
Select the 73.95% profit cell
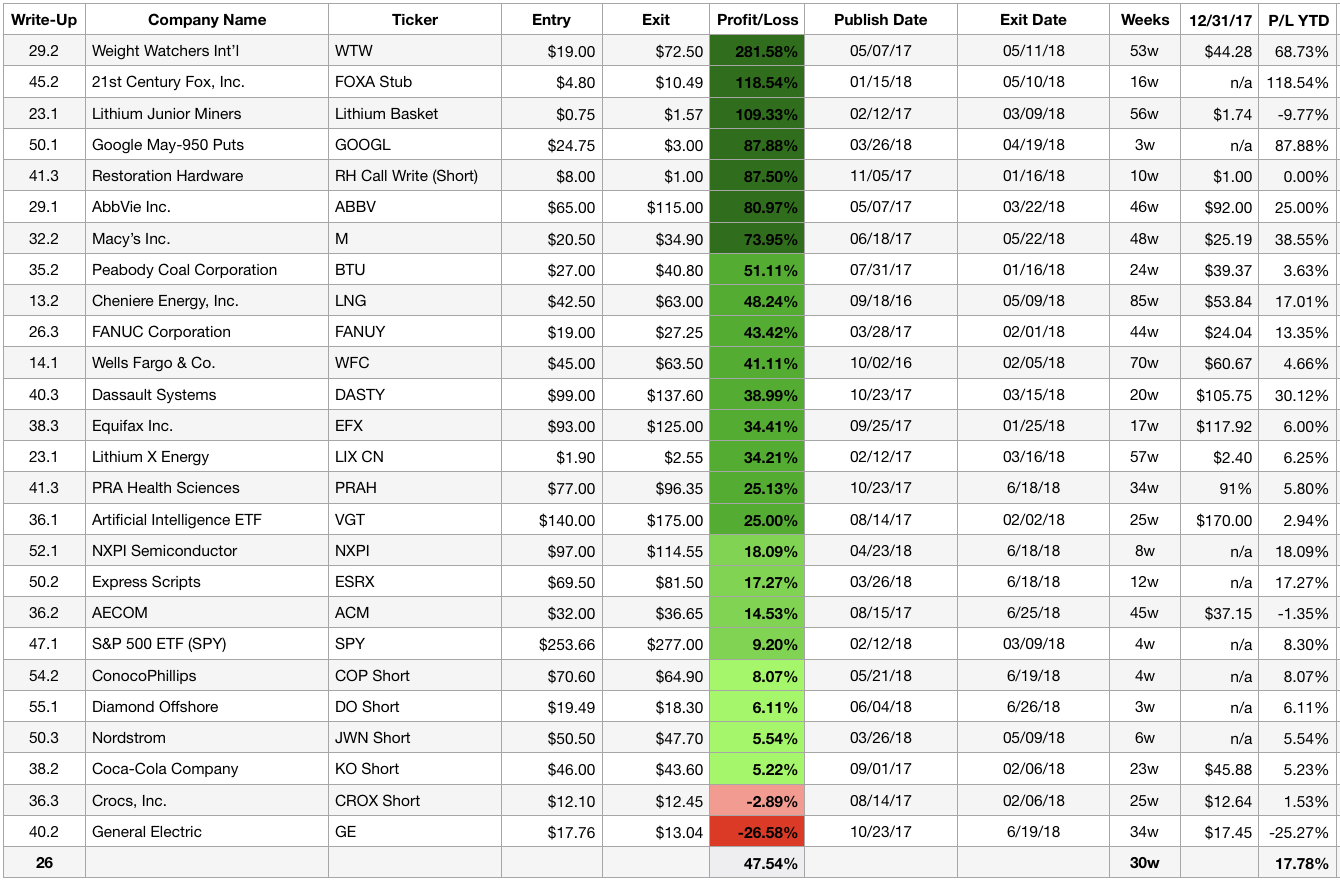tap(757, 238)
